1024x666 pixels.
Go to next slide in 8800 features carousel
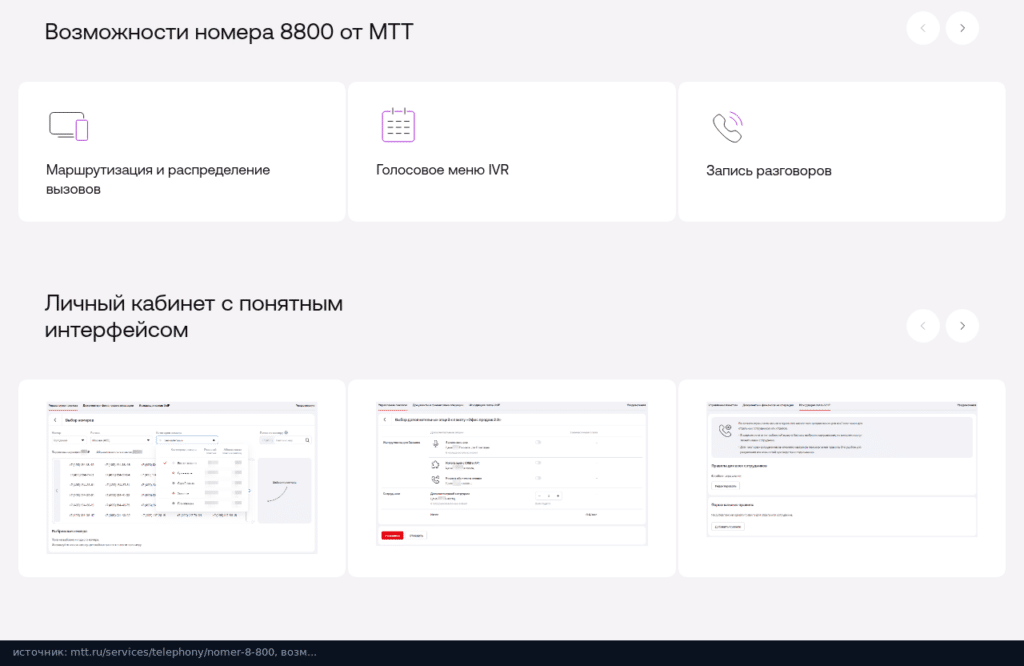click(x=962, y=28)
